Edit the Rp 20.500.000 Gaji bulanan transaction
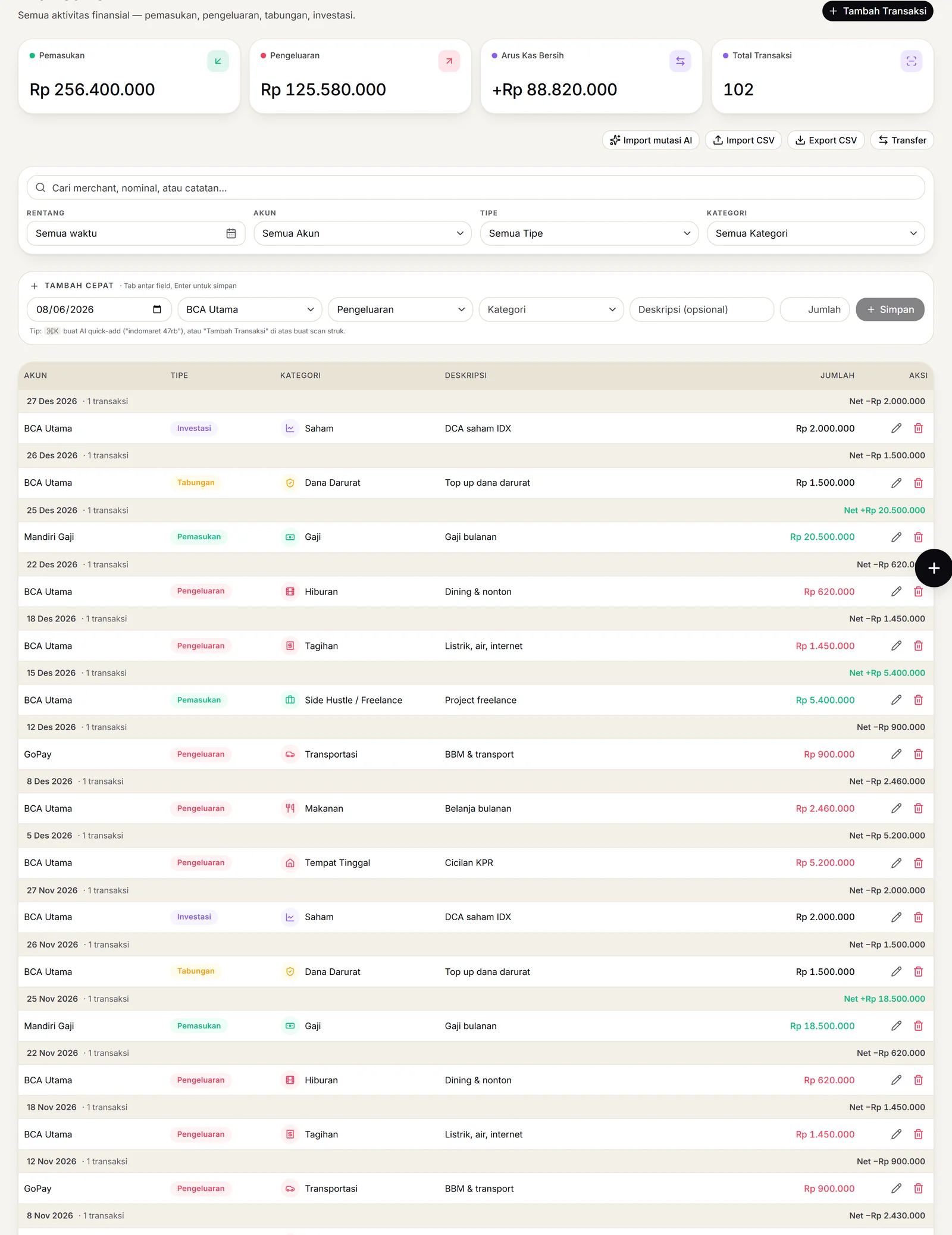Screen dimensions: 952x1235 tap(897, 537)
